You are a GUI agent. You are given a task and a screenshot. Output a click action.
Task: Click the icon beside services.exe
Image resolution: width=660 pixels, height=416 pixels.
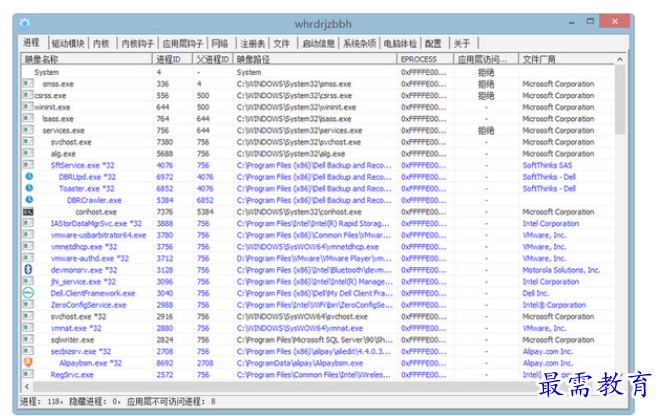(28, 130)
